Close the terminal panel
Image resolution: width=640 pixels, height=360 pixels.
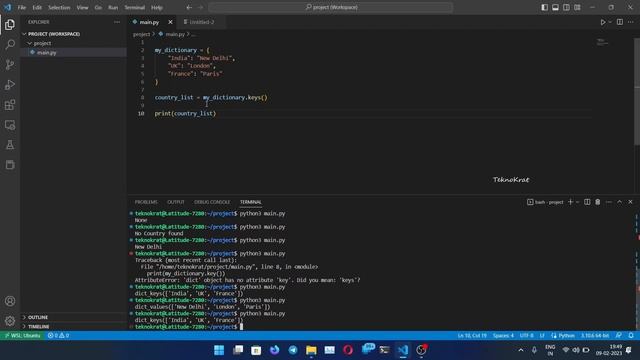[x=630, y=202]
